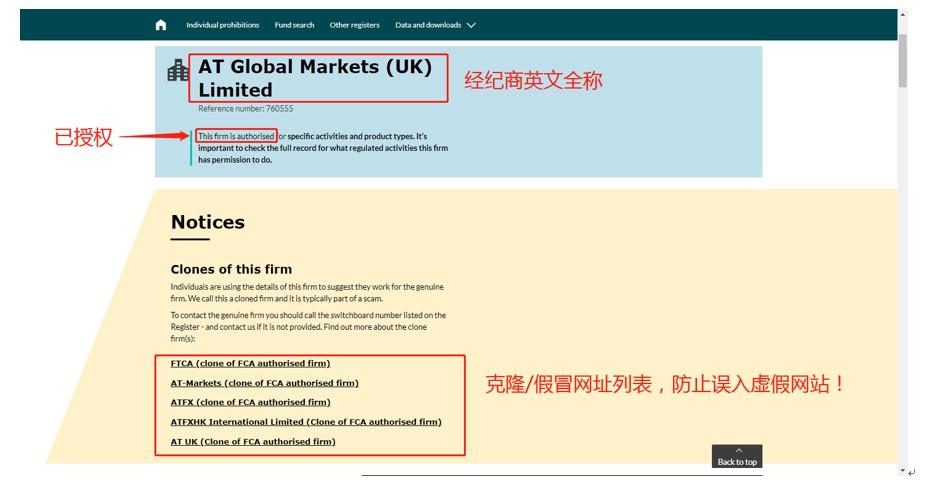Open AT-Markets clone firm link
This screenshot has height=484, width=940.
(x=264, y=383)
